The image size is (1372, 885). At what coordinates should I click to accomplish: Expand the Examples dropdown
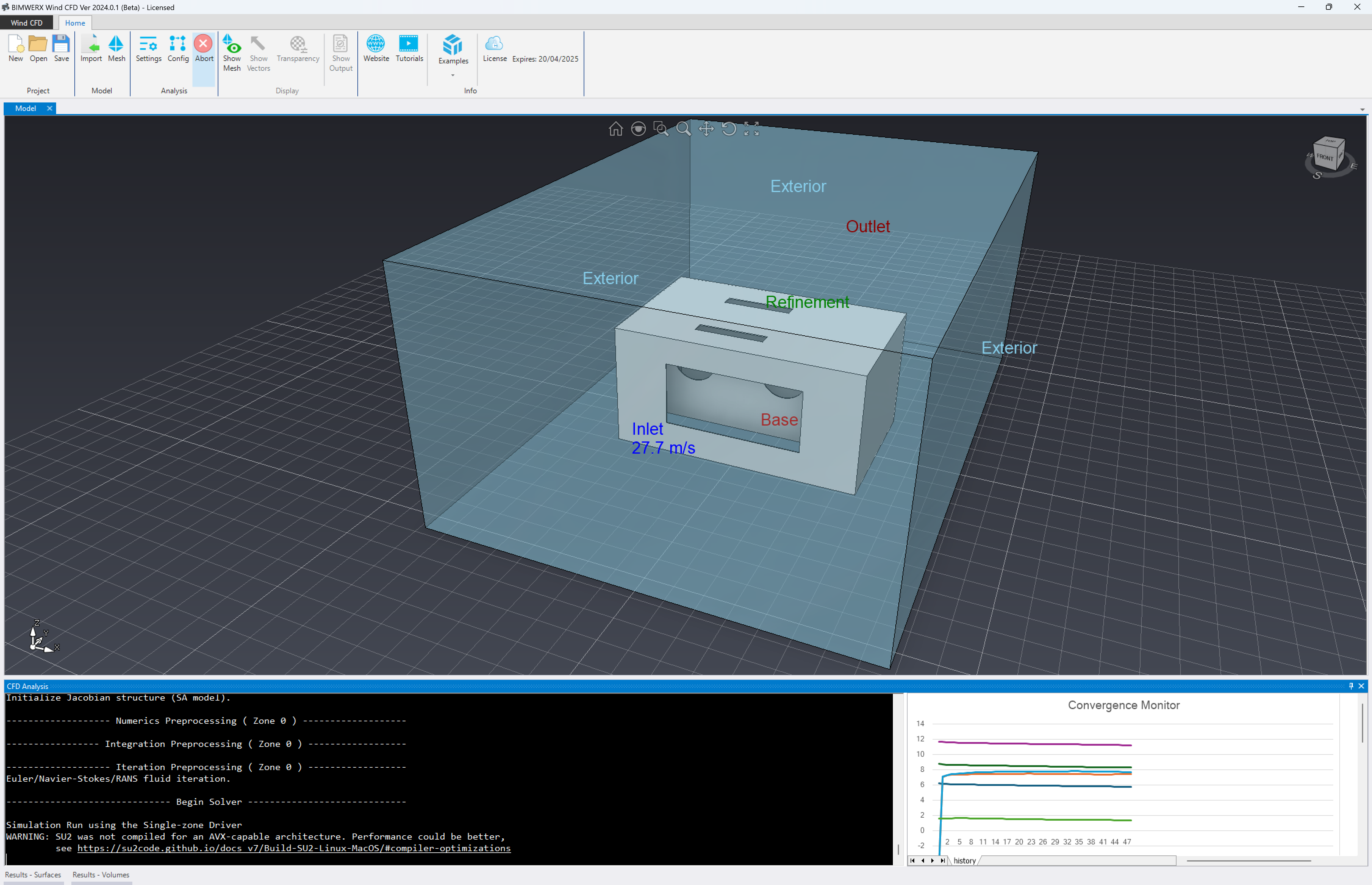coord(453,75)
